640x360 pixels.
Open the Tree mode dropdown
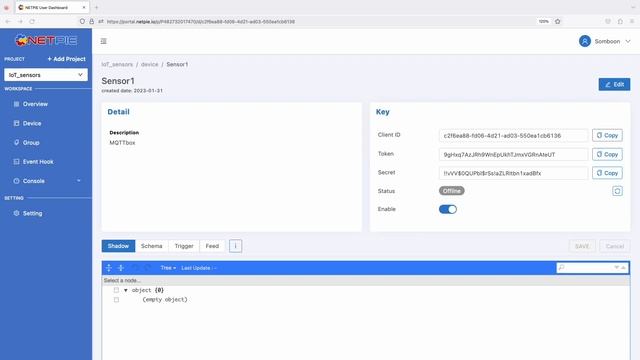[x=168, y=268]
